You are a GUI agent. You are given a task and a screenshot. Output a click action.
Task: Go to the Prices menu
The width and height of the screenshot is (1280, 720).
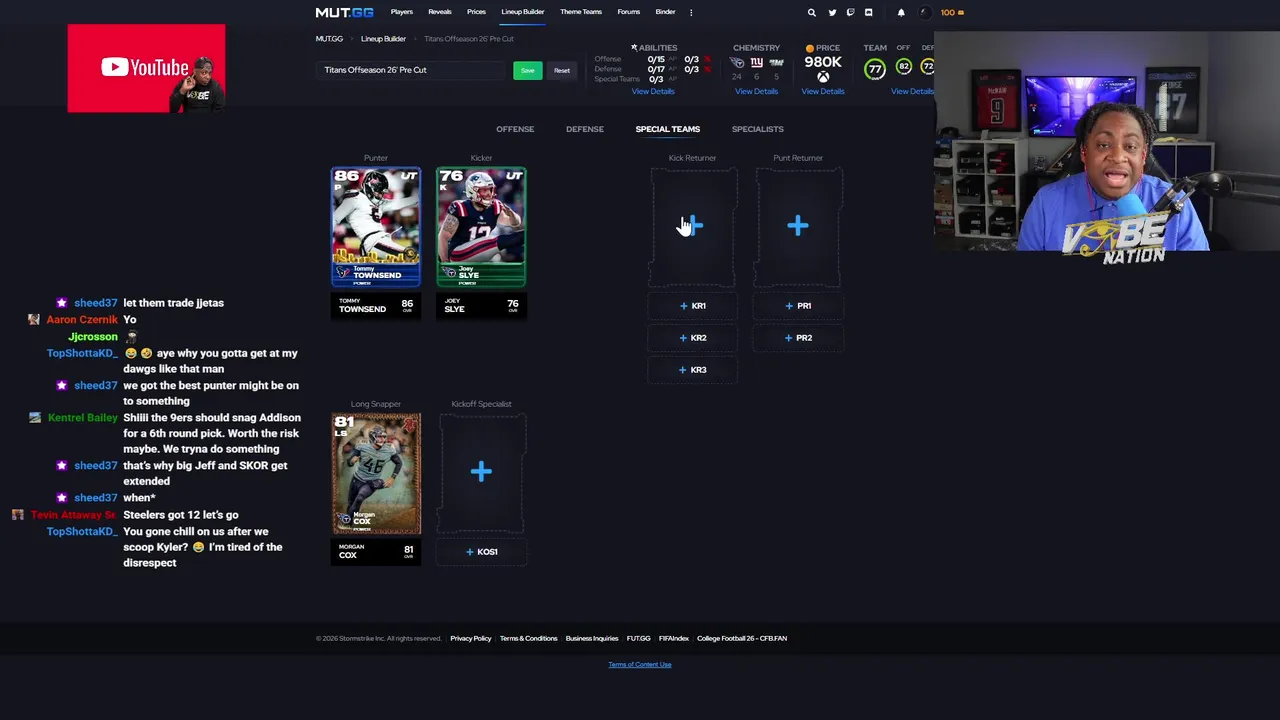[x=477, y=12]
